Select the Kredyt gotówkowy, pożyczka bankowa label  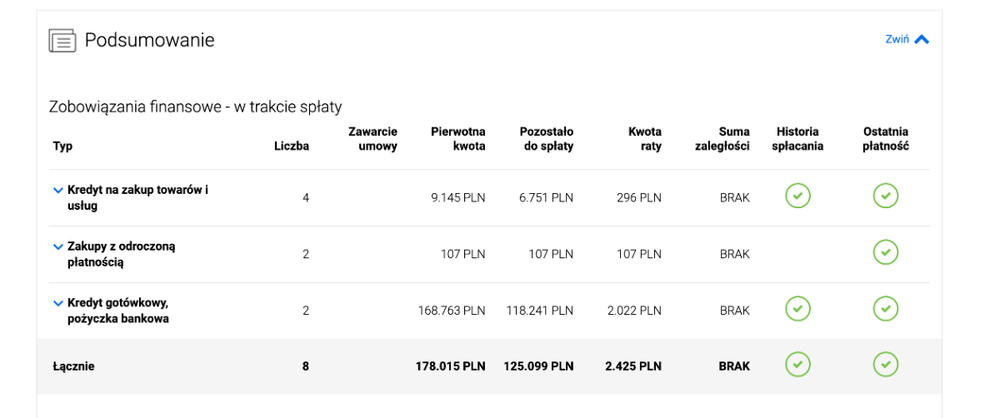click(118, 311)
